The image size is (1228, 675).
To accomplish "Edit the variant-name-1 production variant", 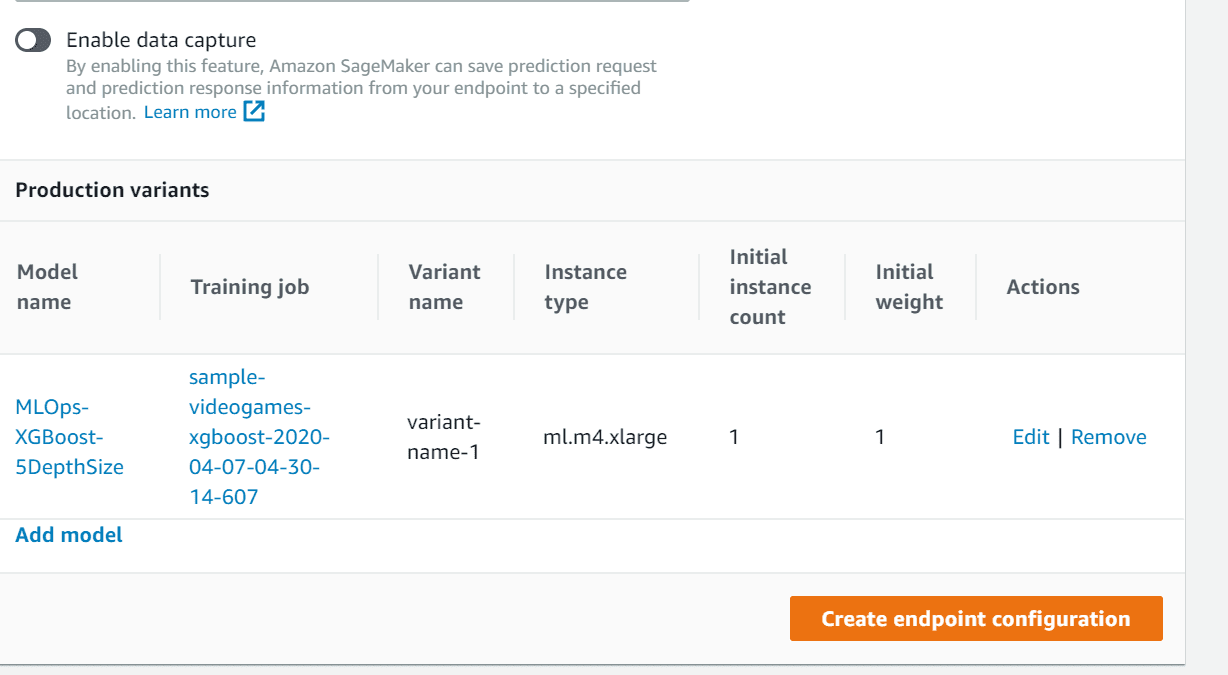I will point(1030,436).
